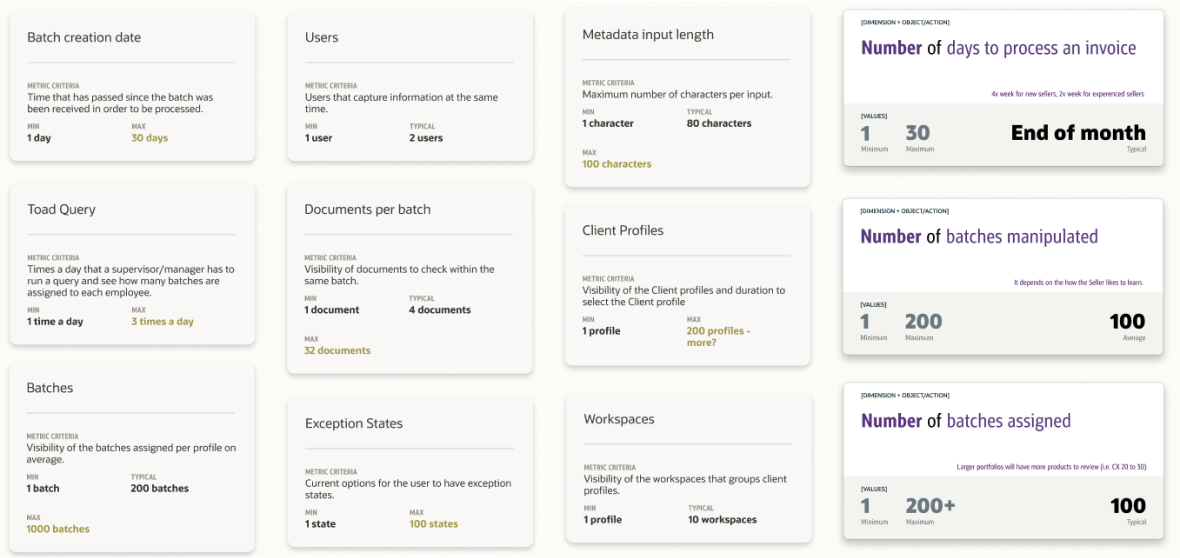Select the '100 characters' max value
Viewport: 1180px width, 558px height.
tap(617, 163)
